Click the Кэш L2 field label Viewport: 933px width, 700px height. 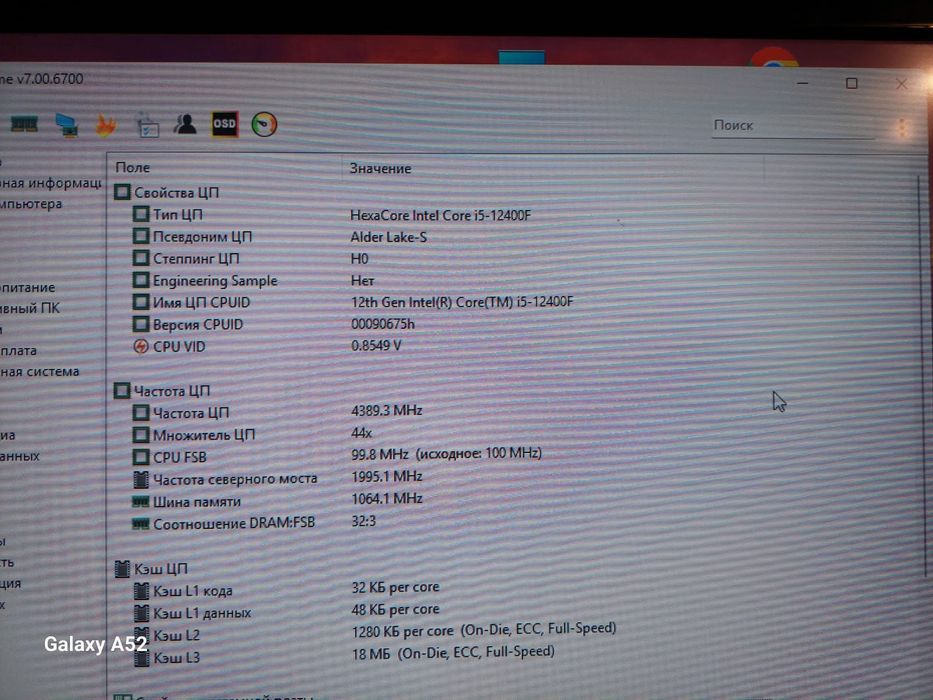click(x=177, y=635)
